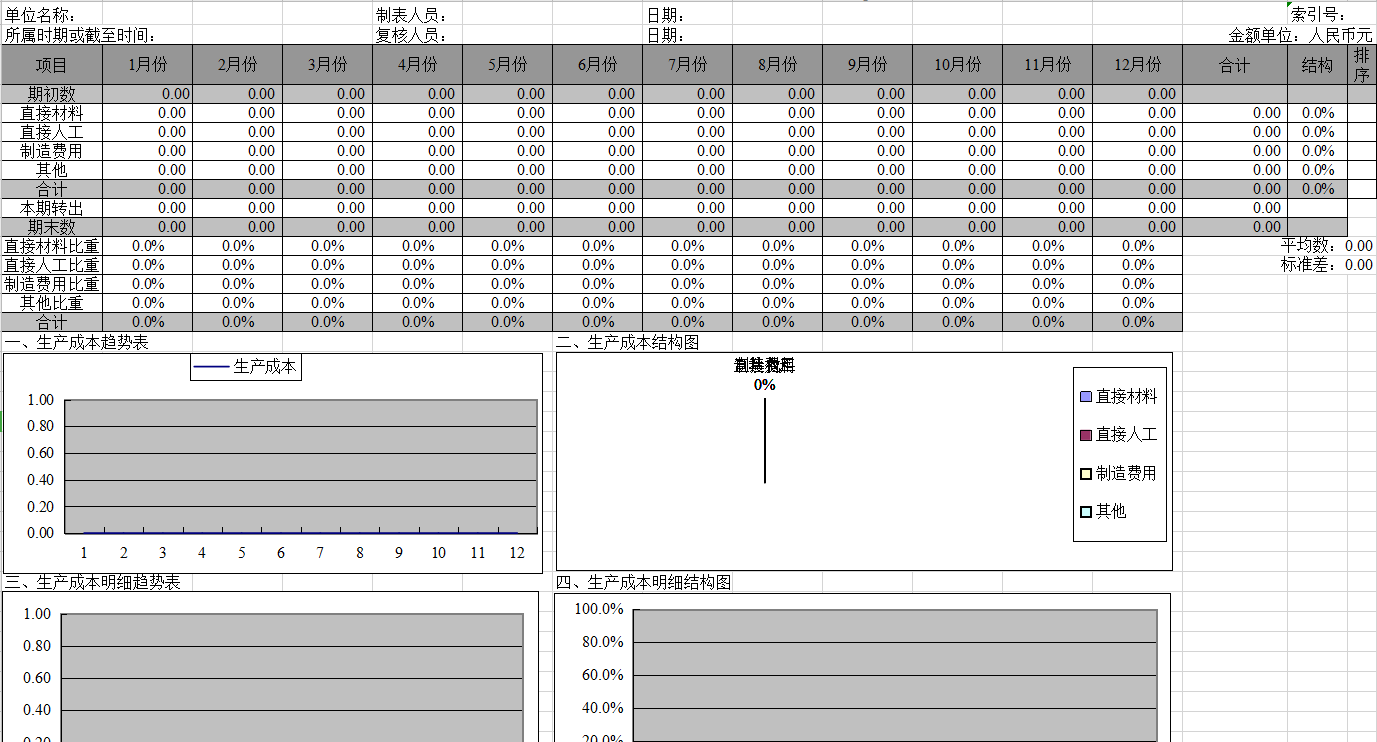The image size is (1377, 742).
Task: Click the 一、生产成本趋势表 title
Action: [x=77, y=343]
